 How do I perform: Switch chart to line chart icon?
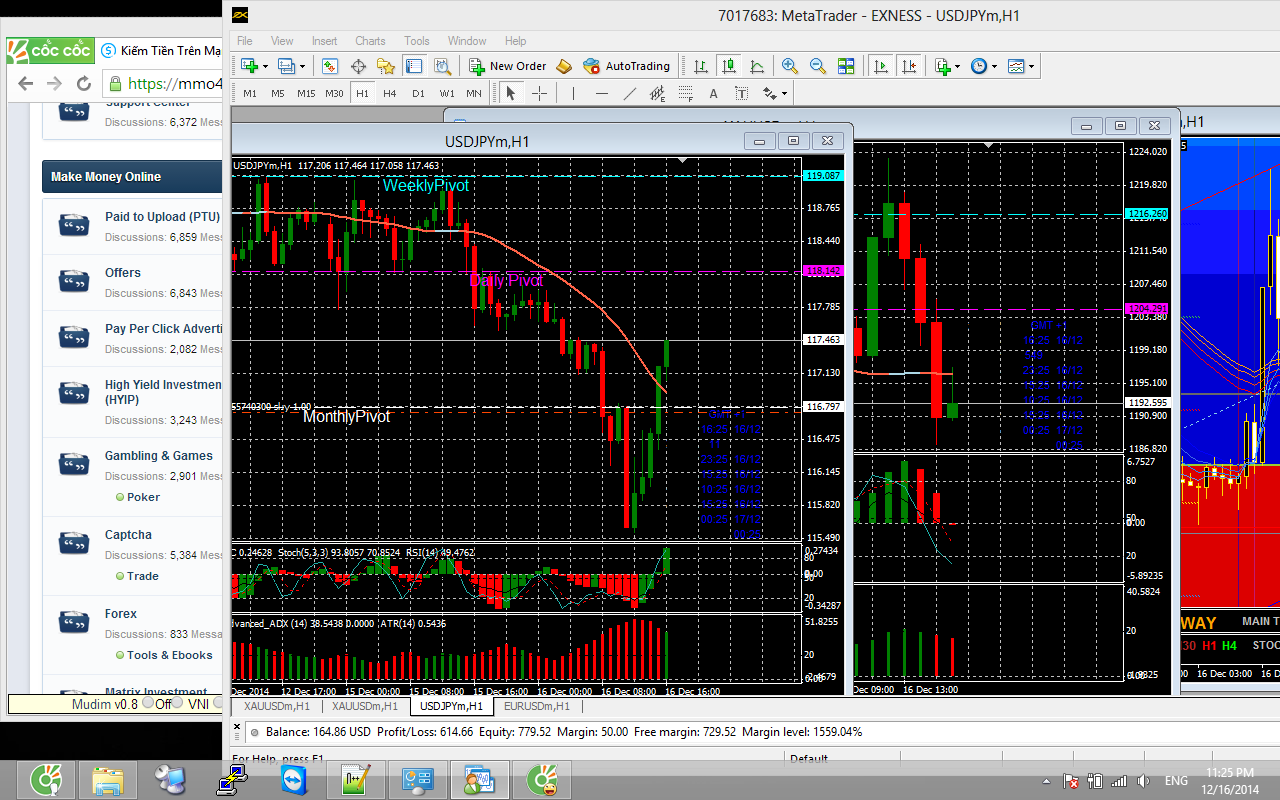757,66
